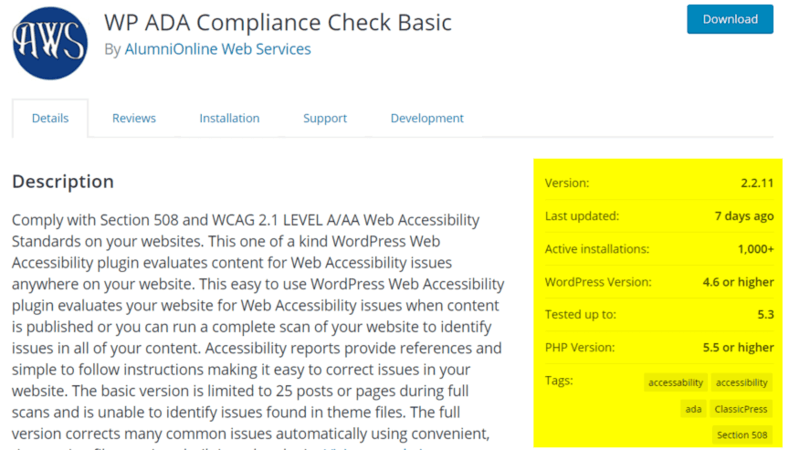This screenshot has width=789, height=450.
Task: Click the '5.5 or higher' PHP version value
Action: (738, 347)
